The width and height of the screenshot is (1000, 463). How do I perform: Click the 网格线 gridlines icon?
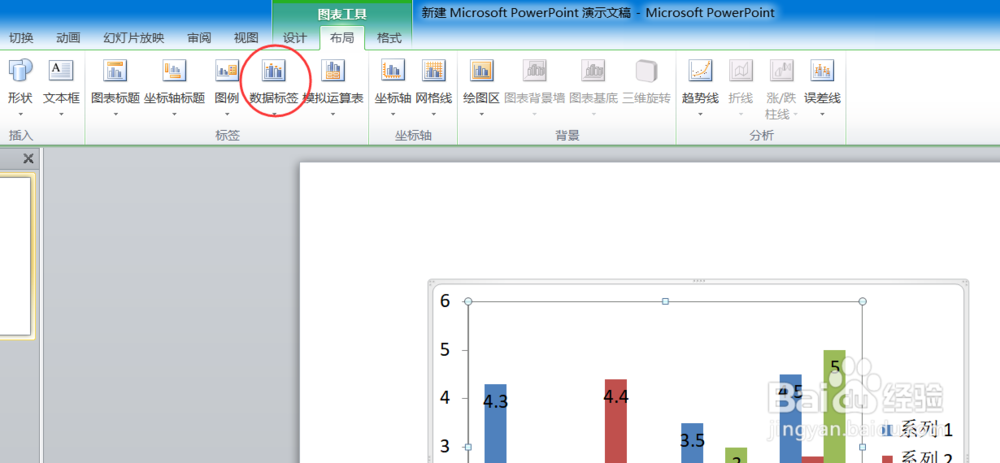tap(434, 70)
